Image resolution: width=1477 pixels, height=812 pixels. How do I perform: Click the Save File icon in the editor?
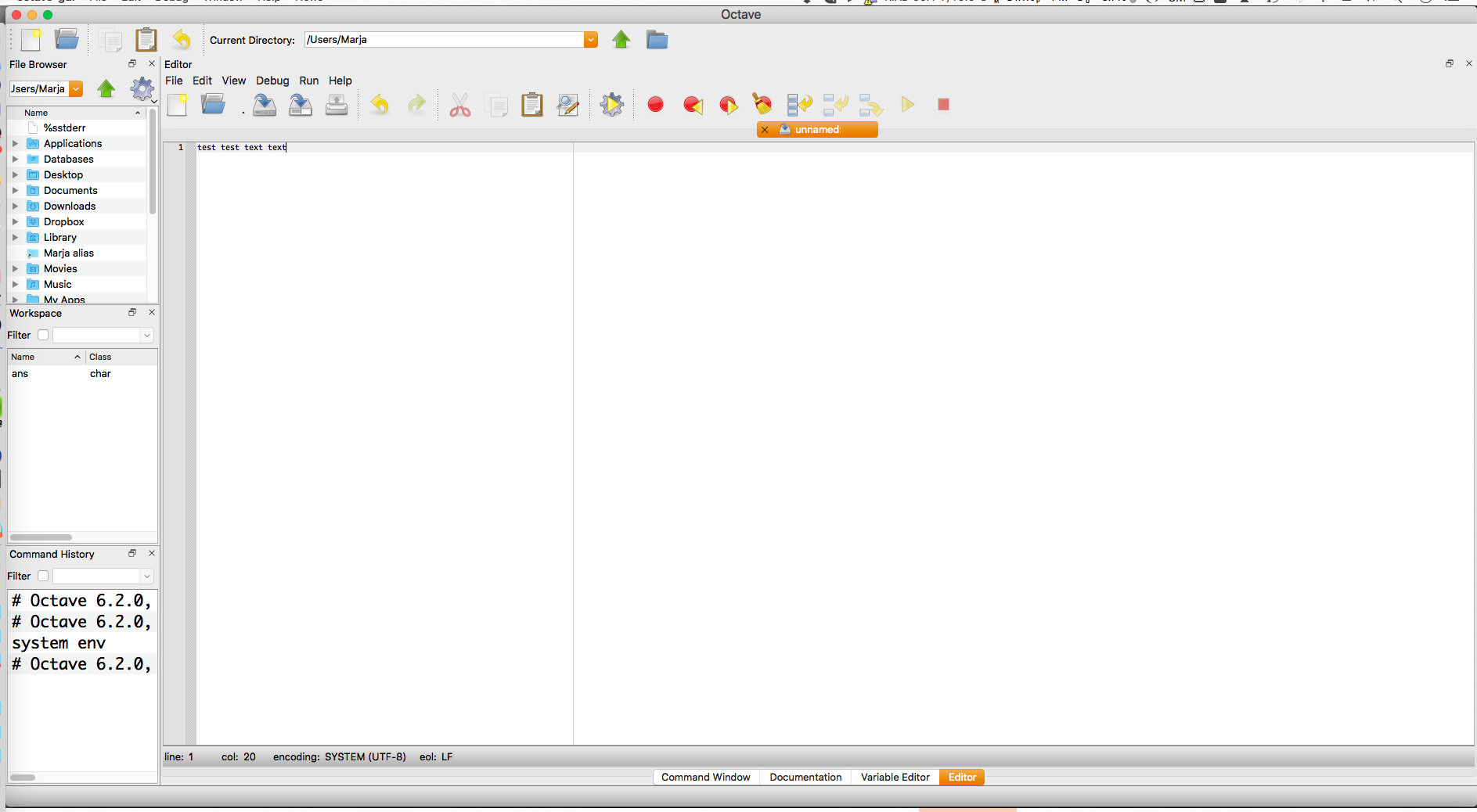pos(265,104)
